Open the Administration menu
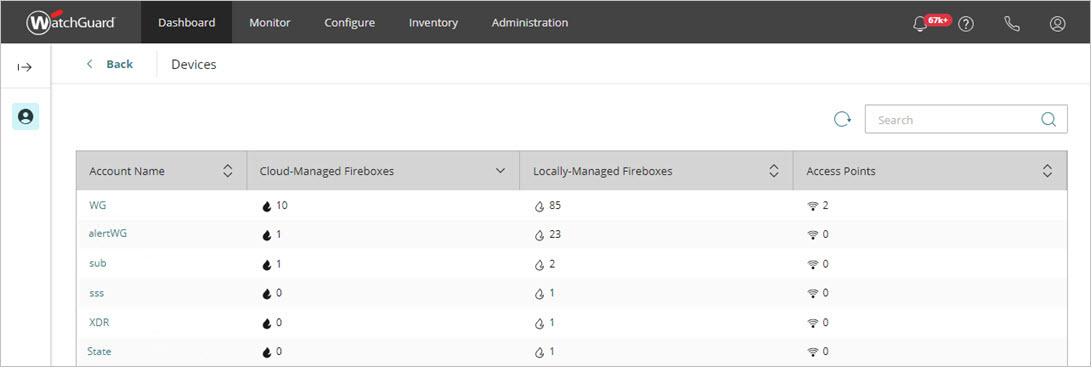1091x367 pixels. pyautogui.click(x=529, y=22)
